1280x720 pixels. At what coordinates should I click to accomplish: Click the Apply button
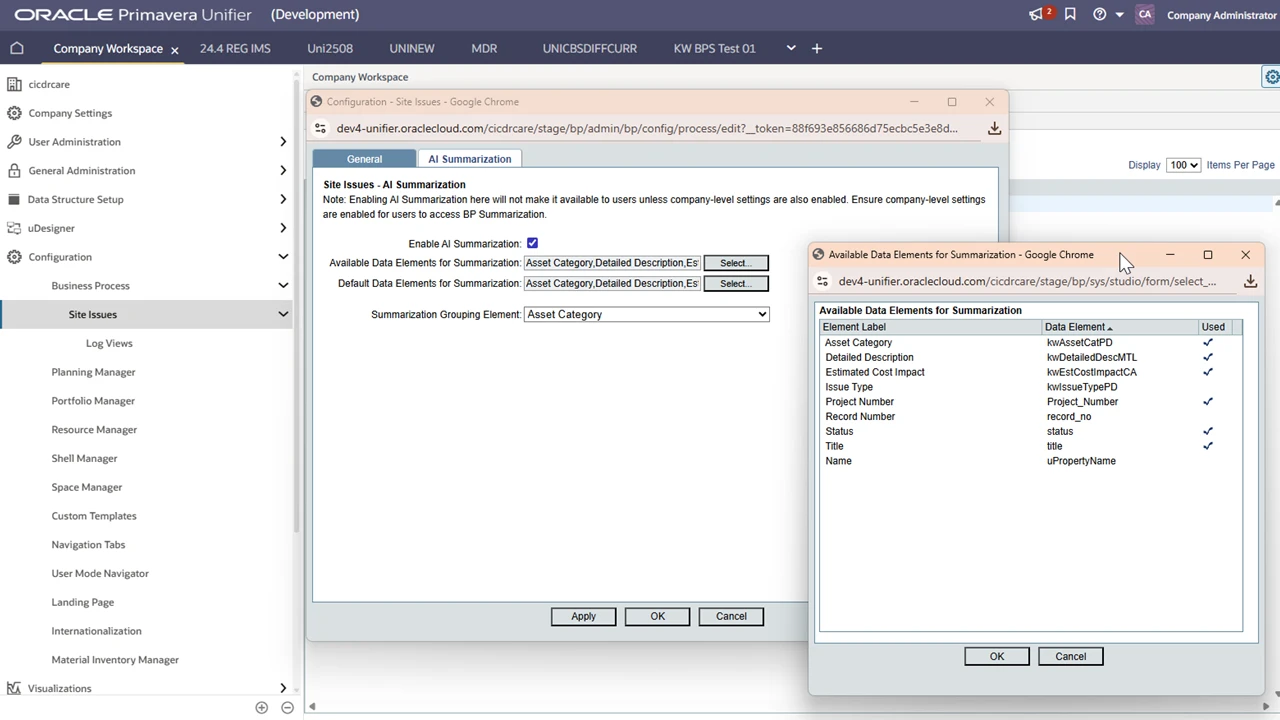(x=583, y=616)
